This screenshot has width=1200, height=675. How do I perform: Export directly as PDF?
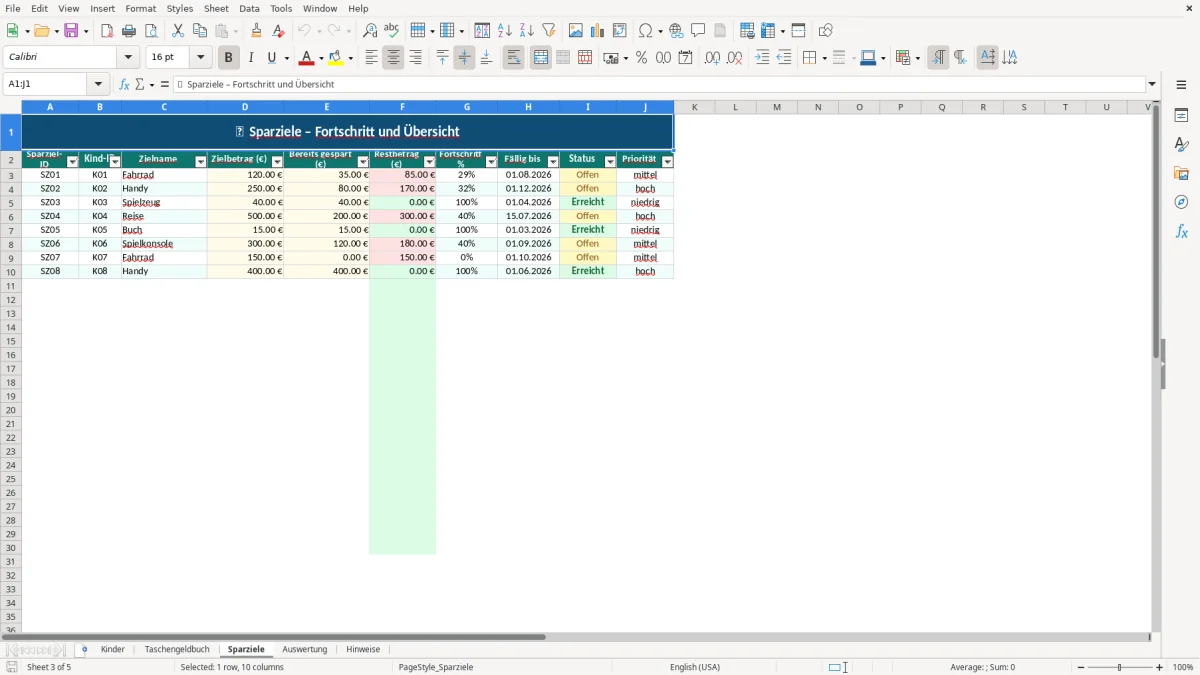pos(107,31)
